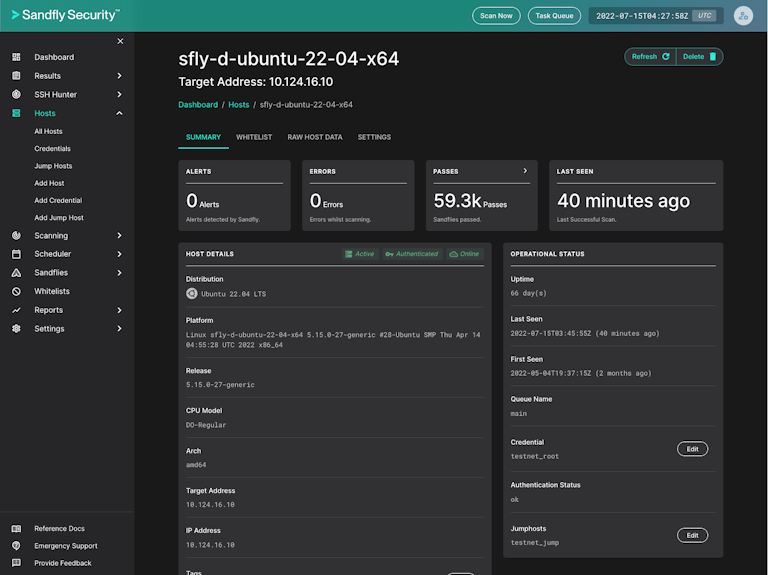
Task: Toggle the UTC time zone badge
Action: [704, 16]
